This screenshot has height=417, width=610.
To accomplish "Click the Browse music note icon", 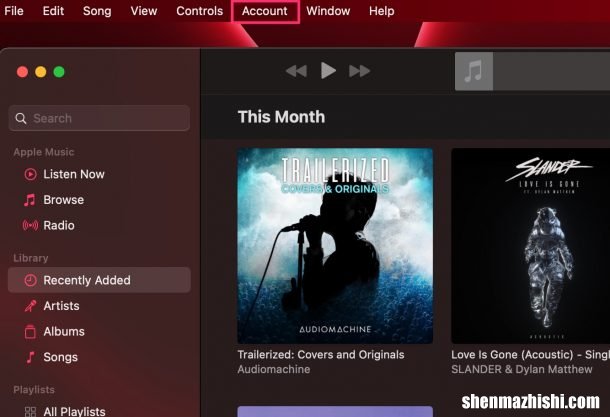I will [x=30, y=200].
